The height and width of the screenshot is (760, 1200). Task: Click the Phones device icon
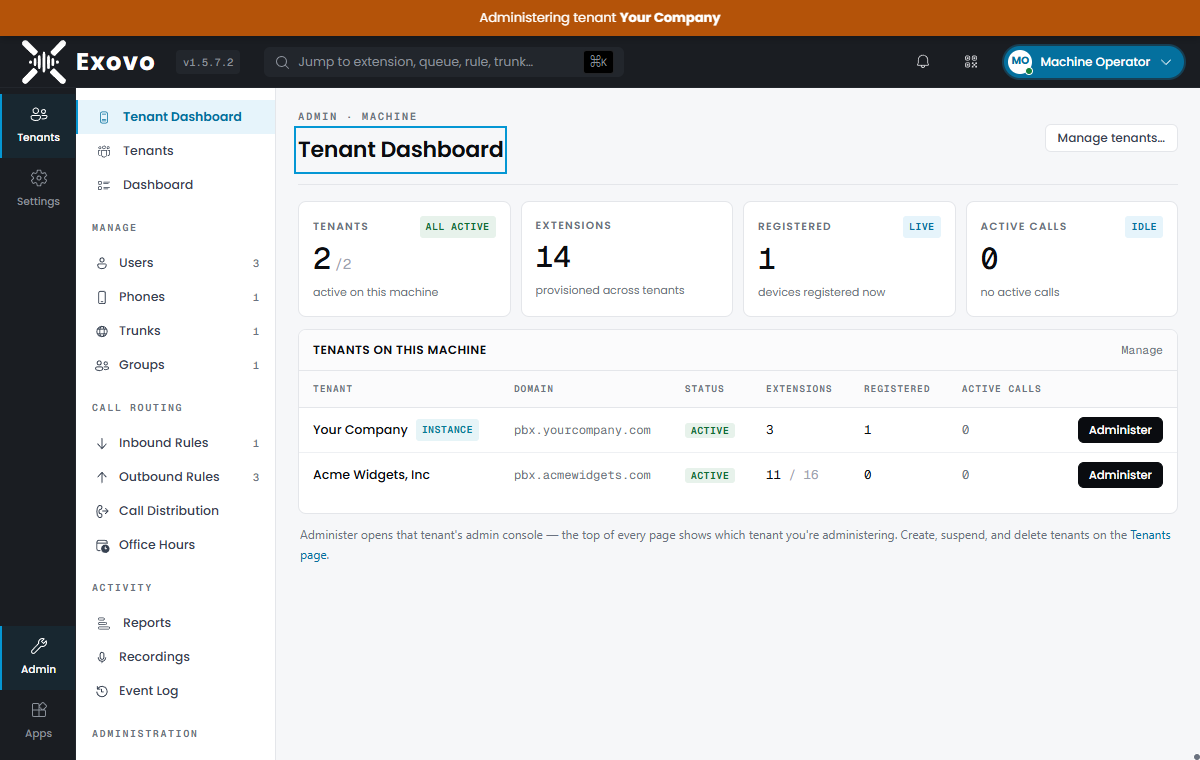point(102,297)
